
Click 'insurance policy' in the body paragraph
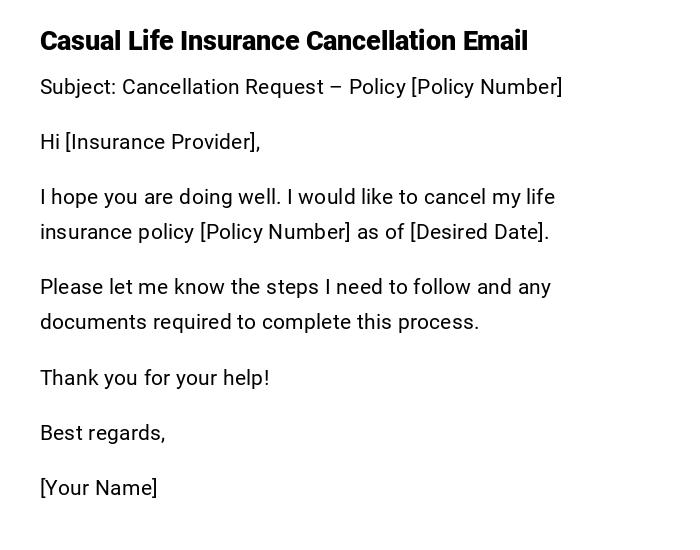click(116, 232)
